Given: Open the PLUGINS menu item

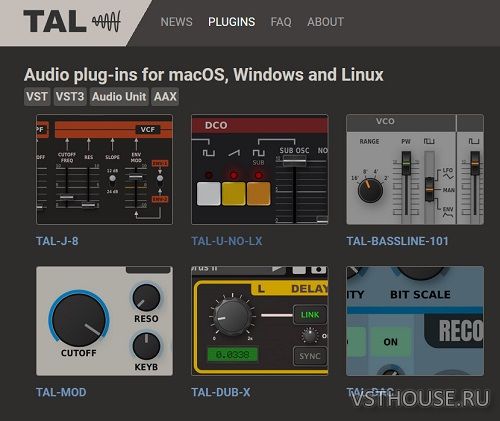Looking at the screenshot, I should (232, 22).
